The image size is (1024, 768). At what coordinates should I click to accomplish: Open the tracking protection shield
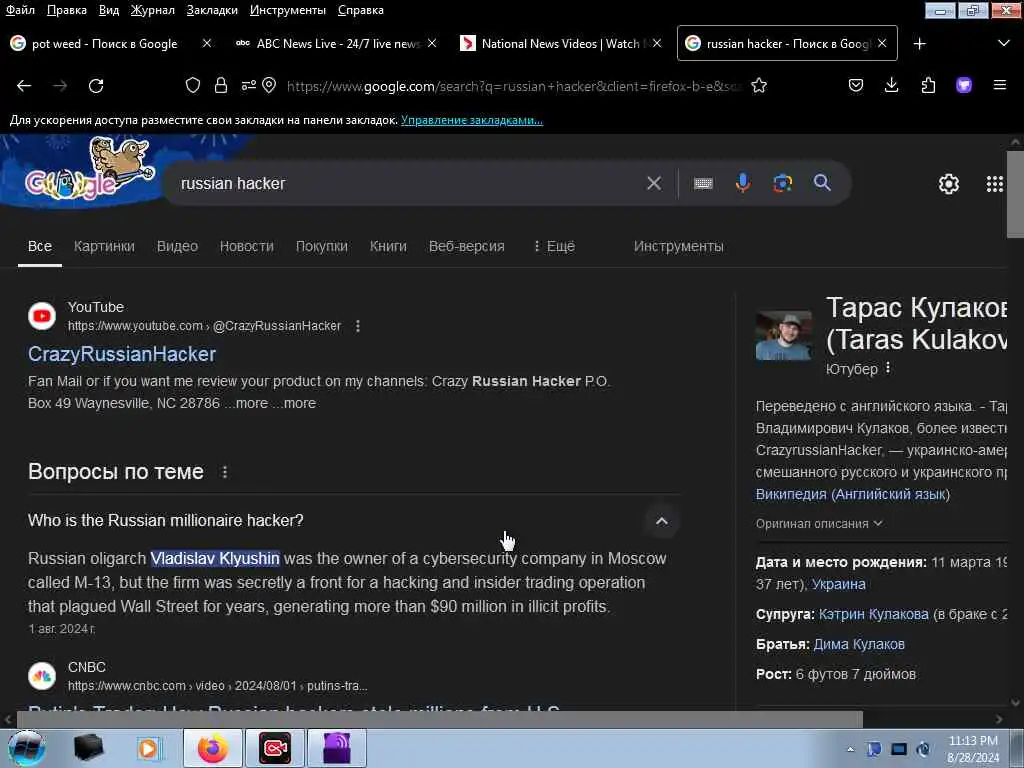tap(193, 86)
